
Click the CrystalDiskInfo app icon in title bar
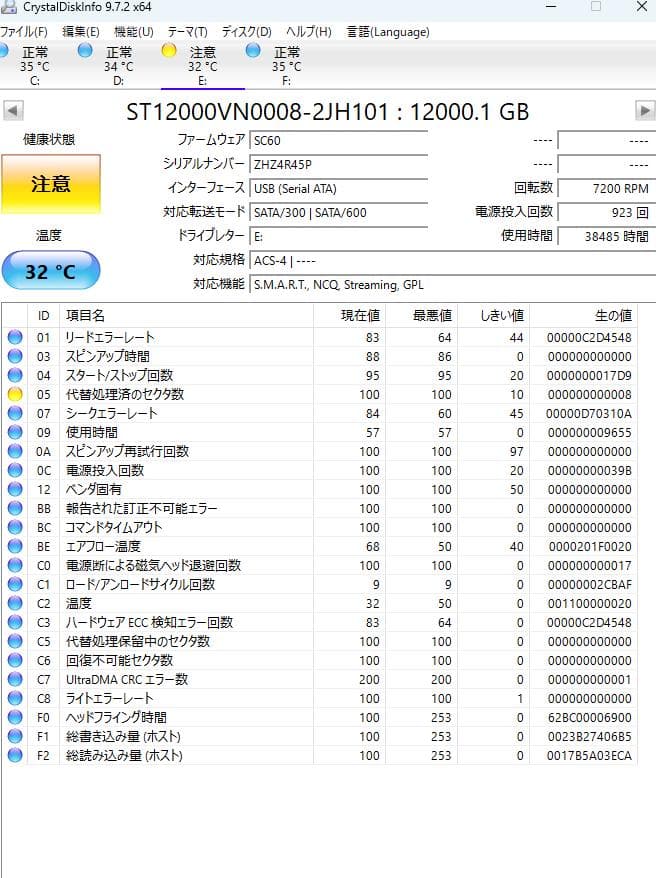coord(8,7)
